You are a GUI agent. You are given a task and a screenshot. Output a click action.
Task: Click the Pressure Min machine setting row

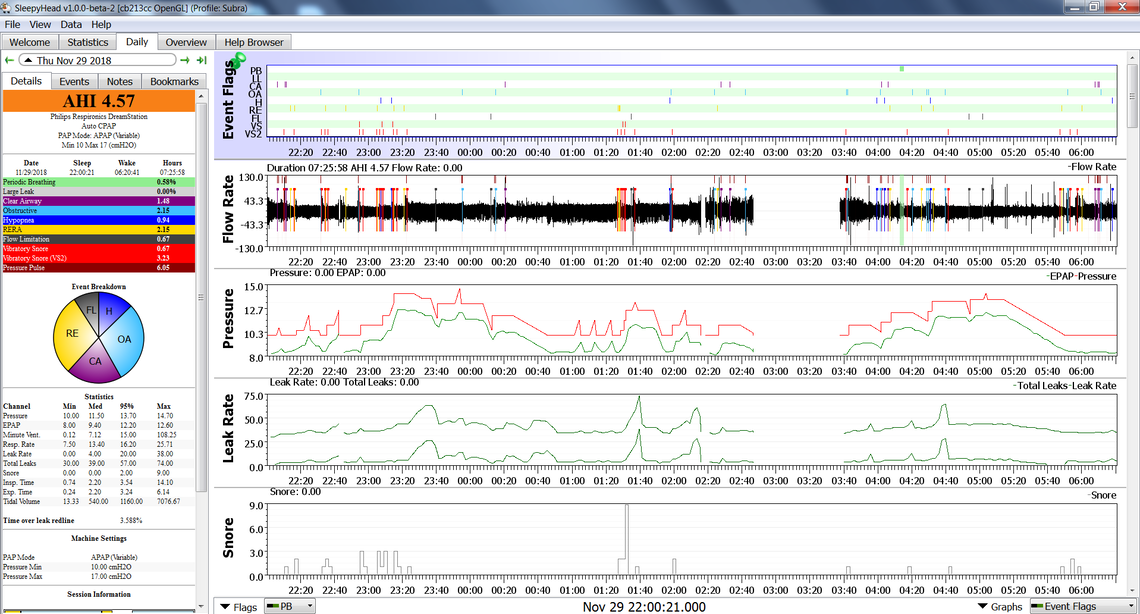coord(99,567)
